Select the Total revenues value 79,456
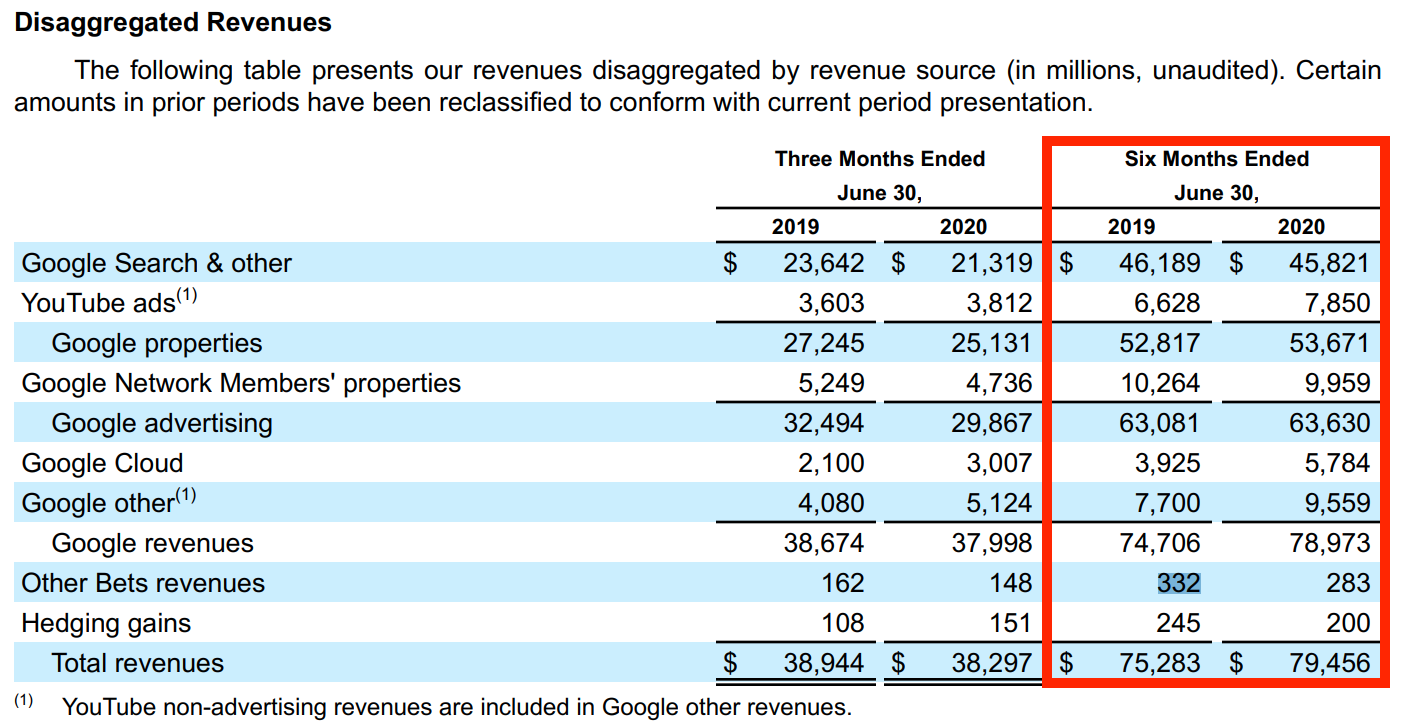 (1329, 663)
